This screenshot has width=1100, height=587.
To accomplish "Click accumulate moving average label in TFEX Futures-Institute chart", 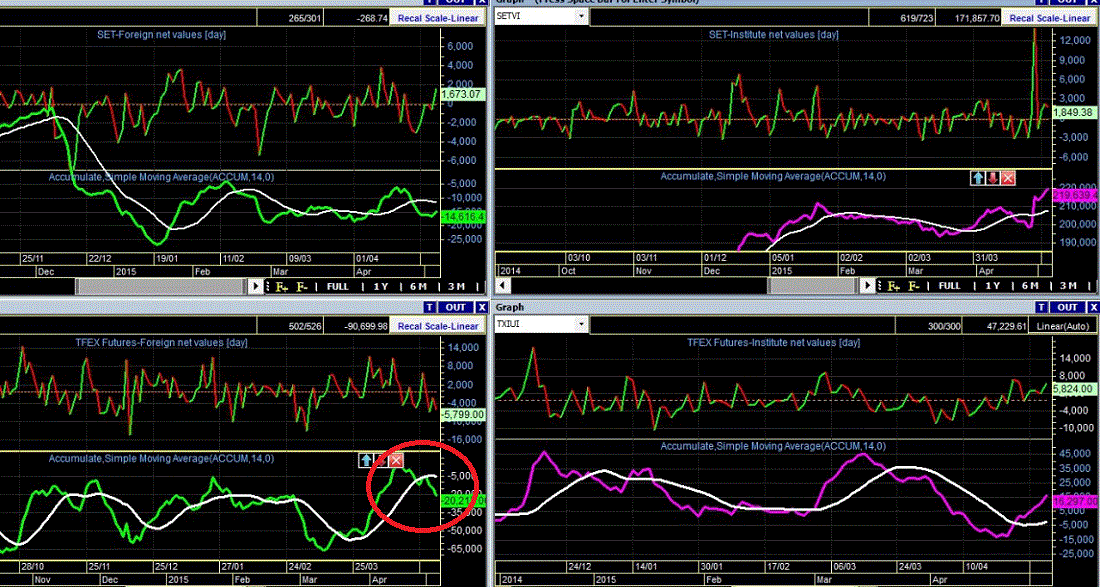I will coord(773,446).
